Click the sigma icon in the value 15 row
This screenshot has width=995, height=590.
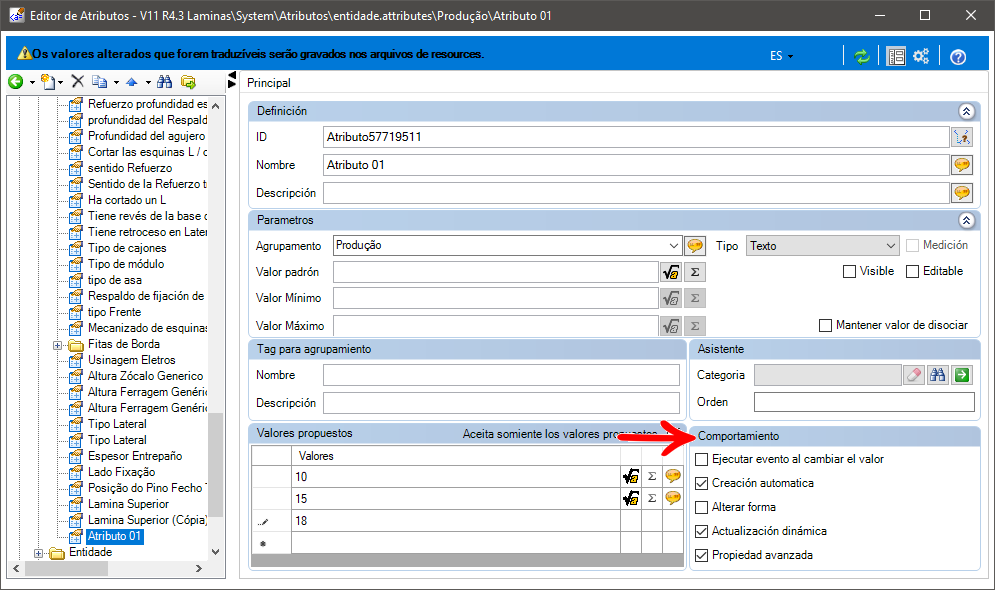652,499
